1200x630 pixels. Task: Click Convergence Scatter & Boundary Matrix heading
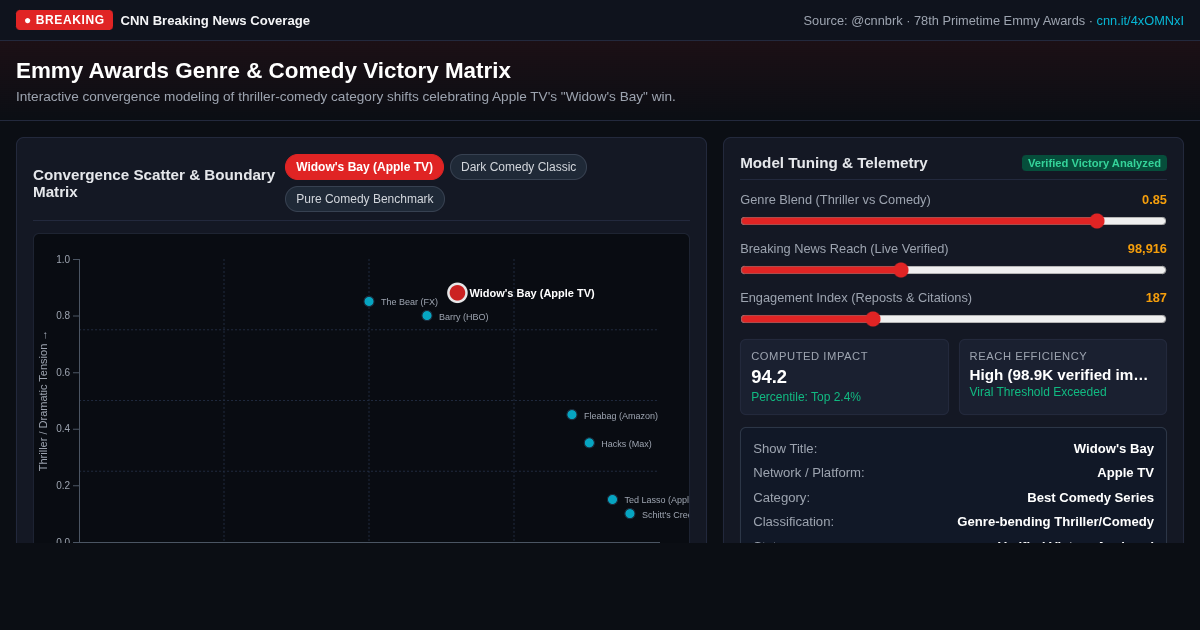tap(154, 183)
